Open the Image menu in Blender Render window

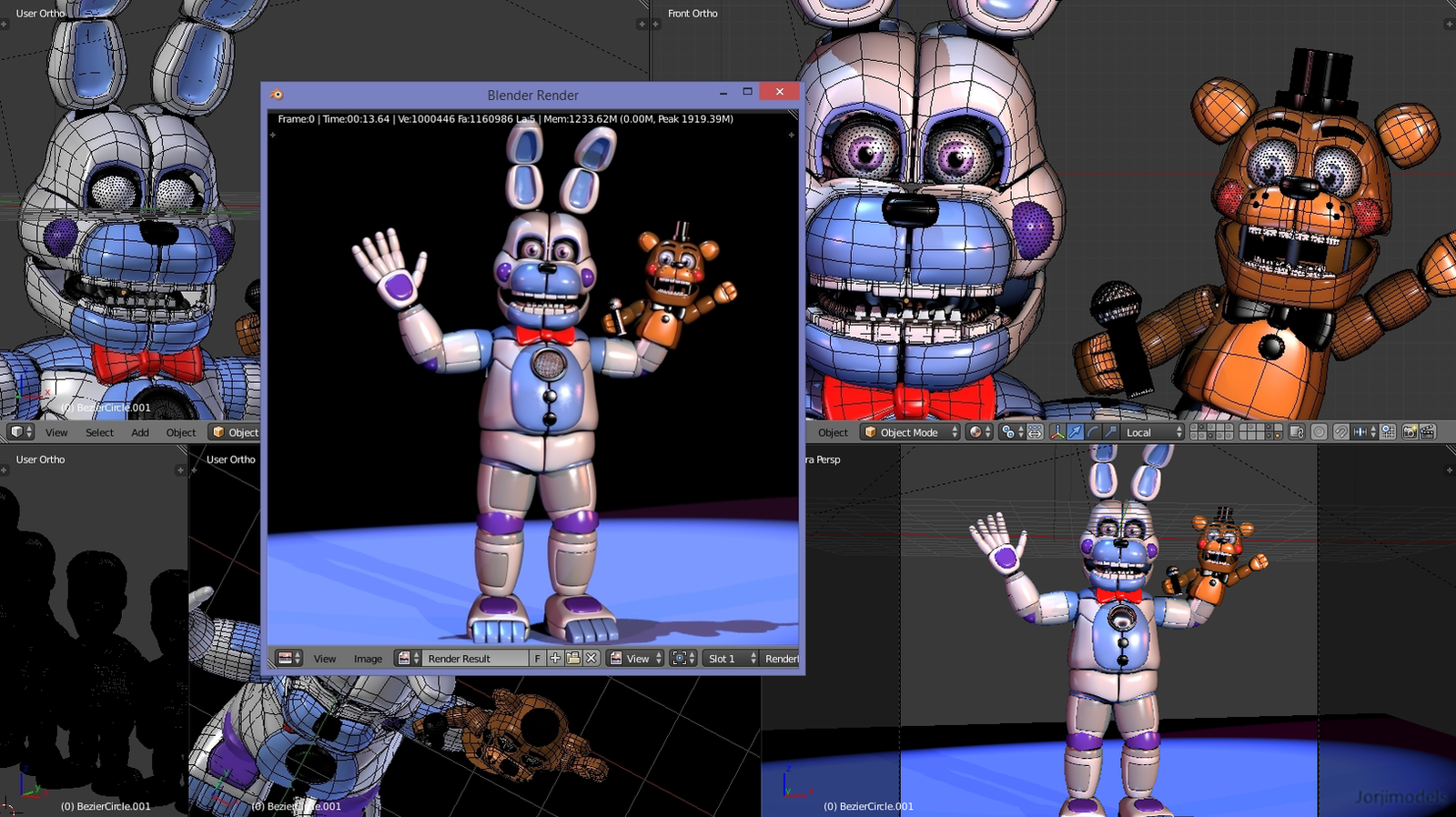(x=368, y=659)
